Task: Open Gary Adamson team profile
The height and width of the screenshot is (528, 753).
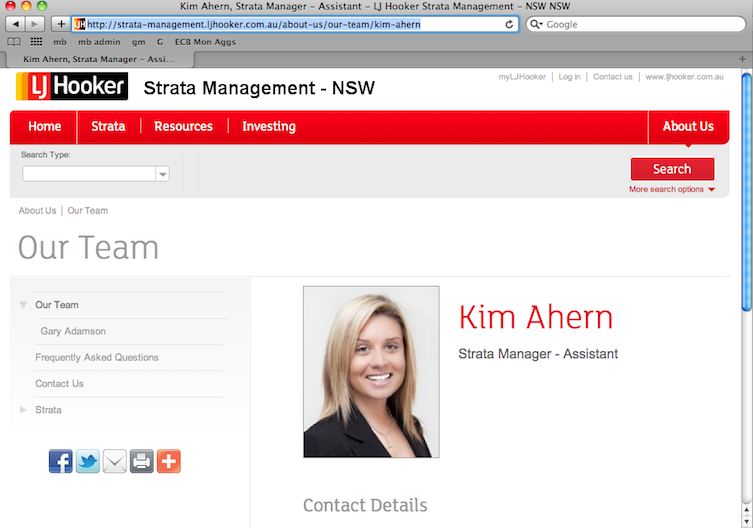Action: tap(73, 331)
